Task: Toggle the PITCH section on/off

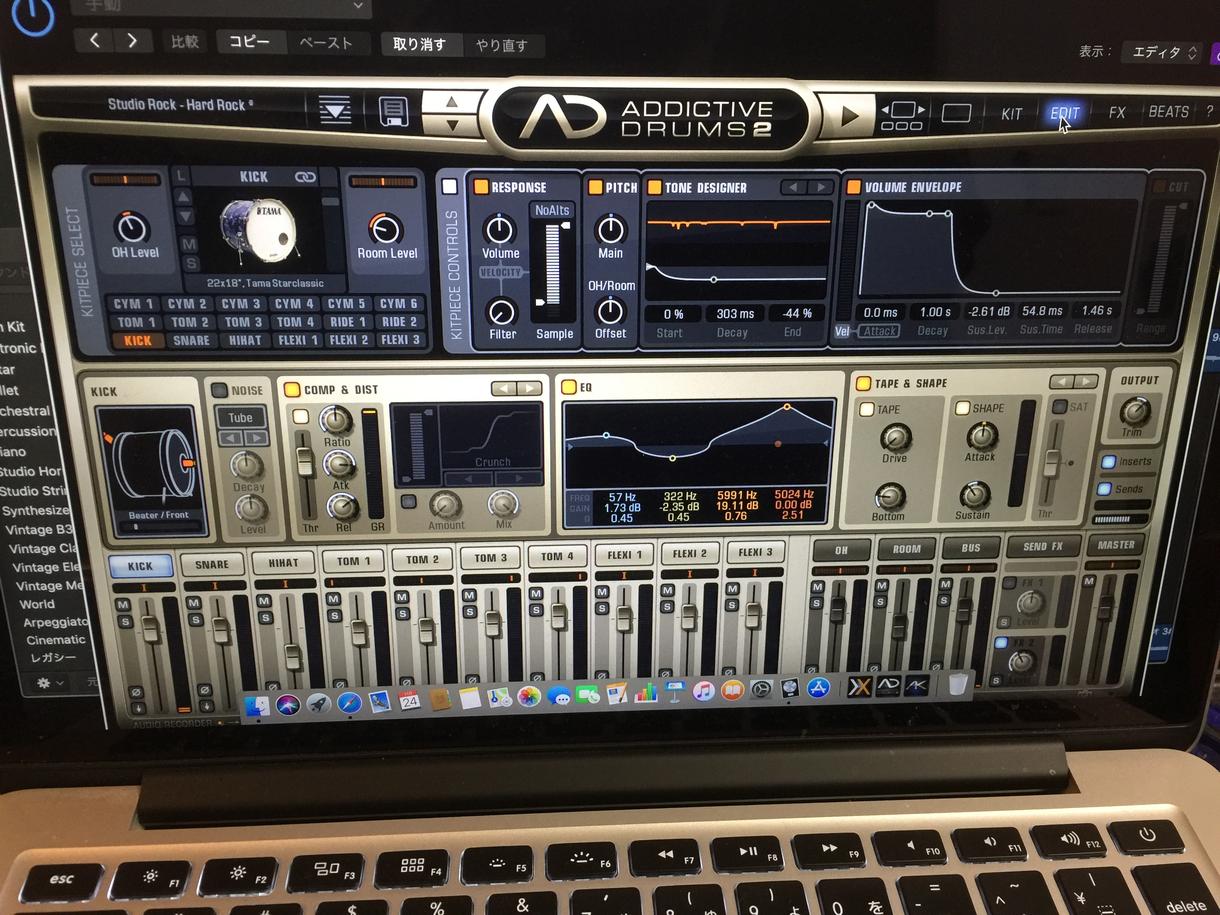Action: click(596, 187)
